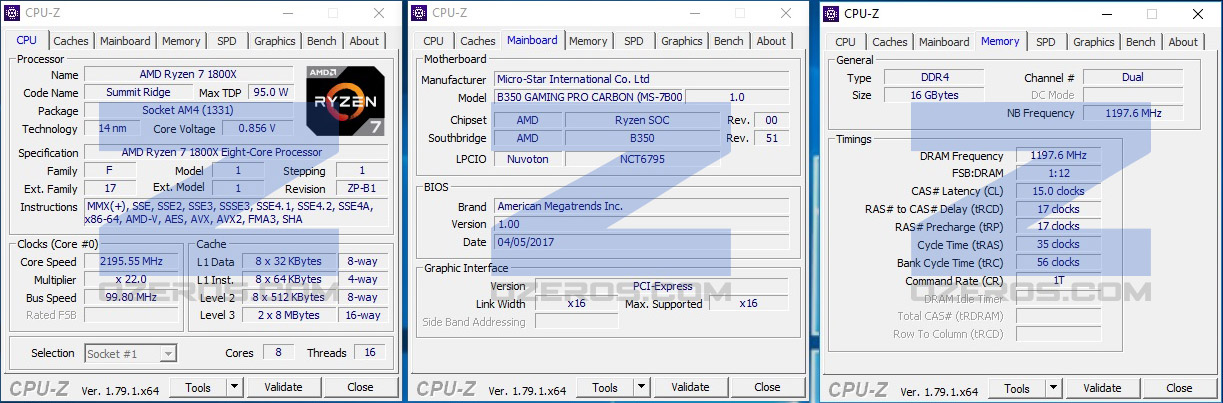1223x403 pixels.
Task: Select the Memory tab in the middle window
Action: point(588,41)
